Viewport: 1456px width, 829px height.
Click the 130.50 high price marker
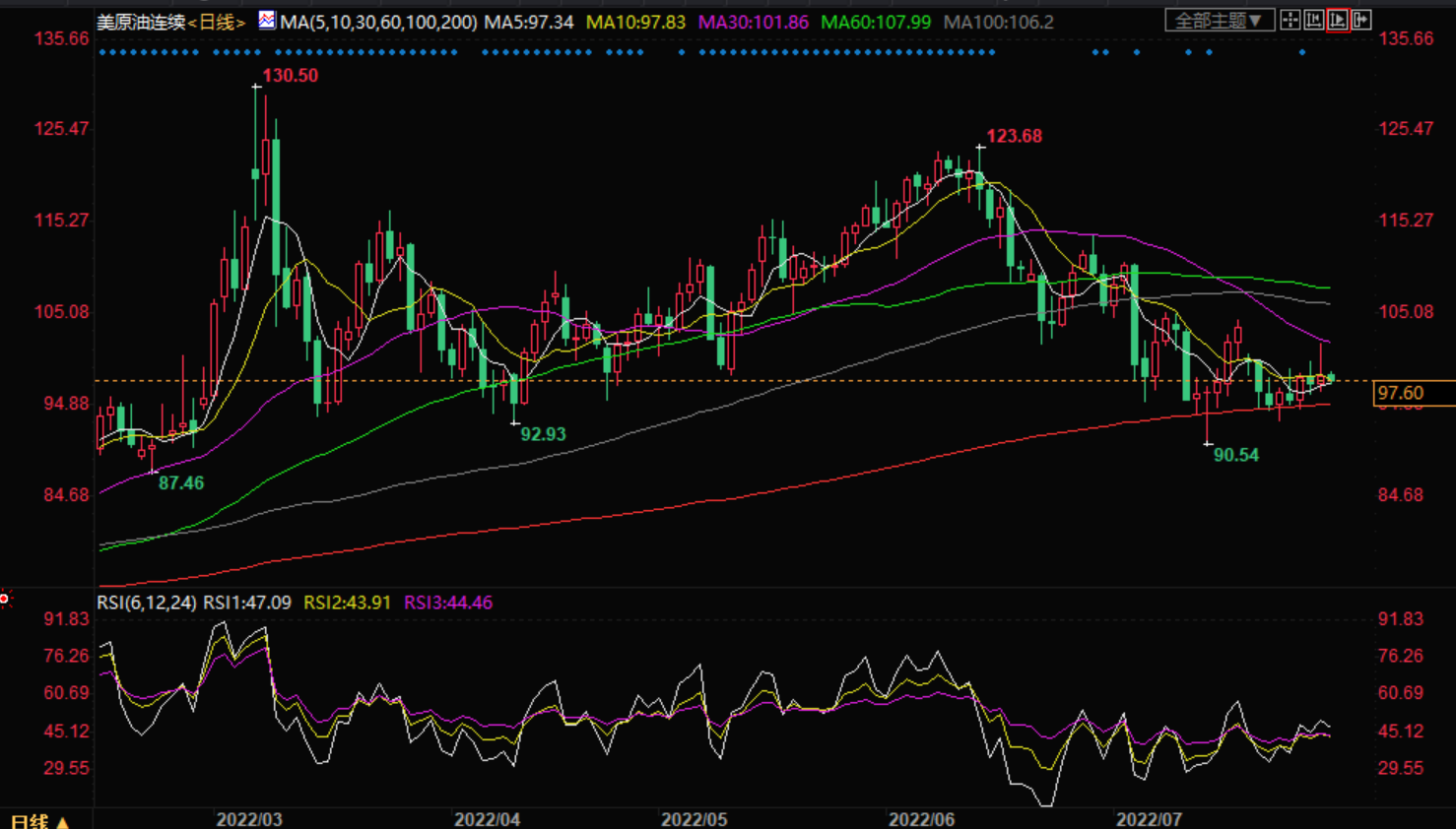(290, 76)
